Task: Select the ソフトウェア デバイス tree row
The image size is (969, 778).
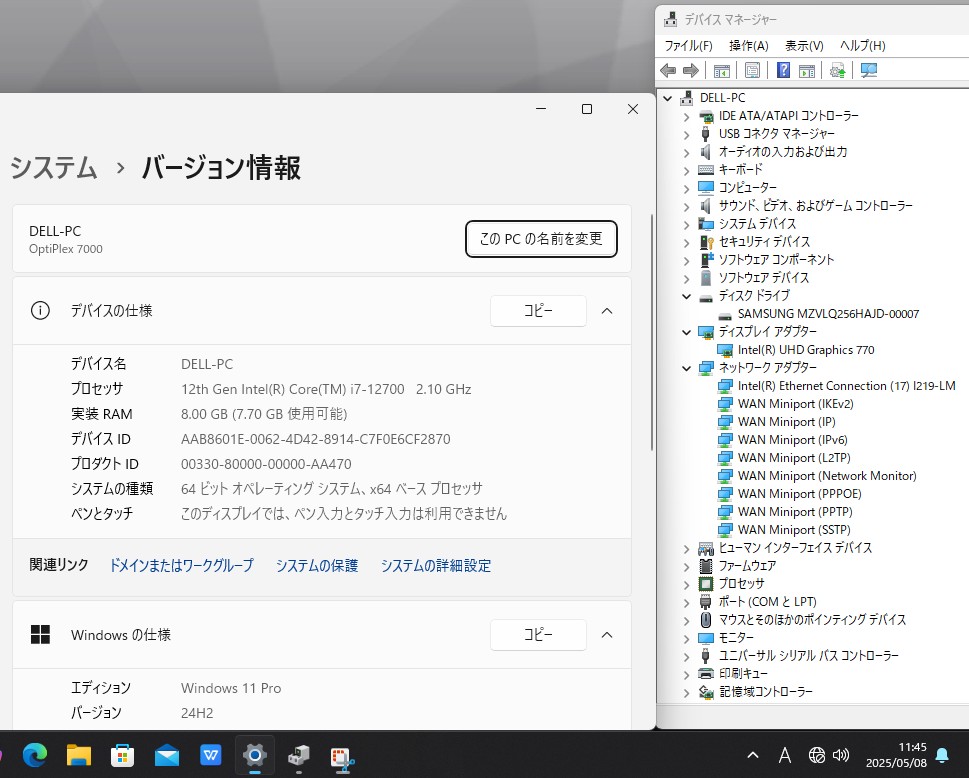Action: pos(763,277)
